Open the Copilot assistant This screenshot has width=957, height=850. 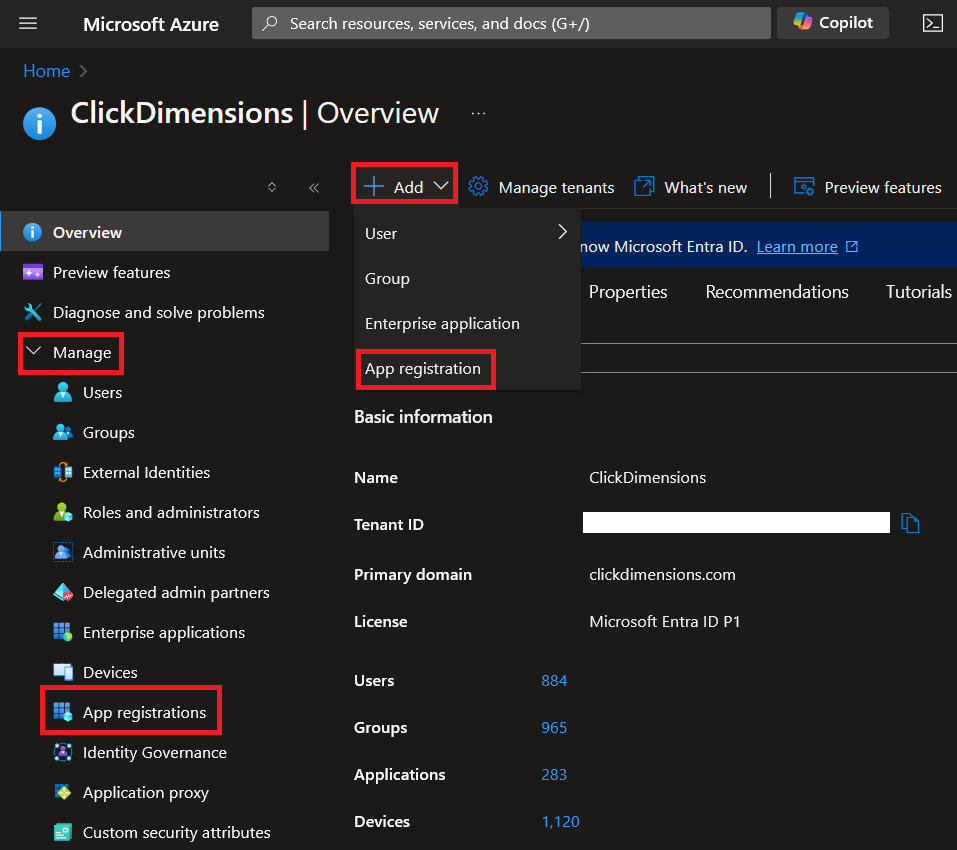(832, 23)
